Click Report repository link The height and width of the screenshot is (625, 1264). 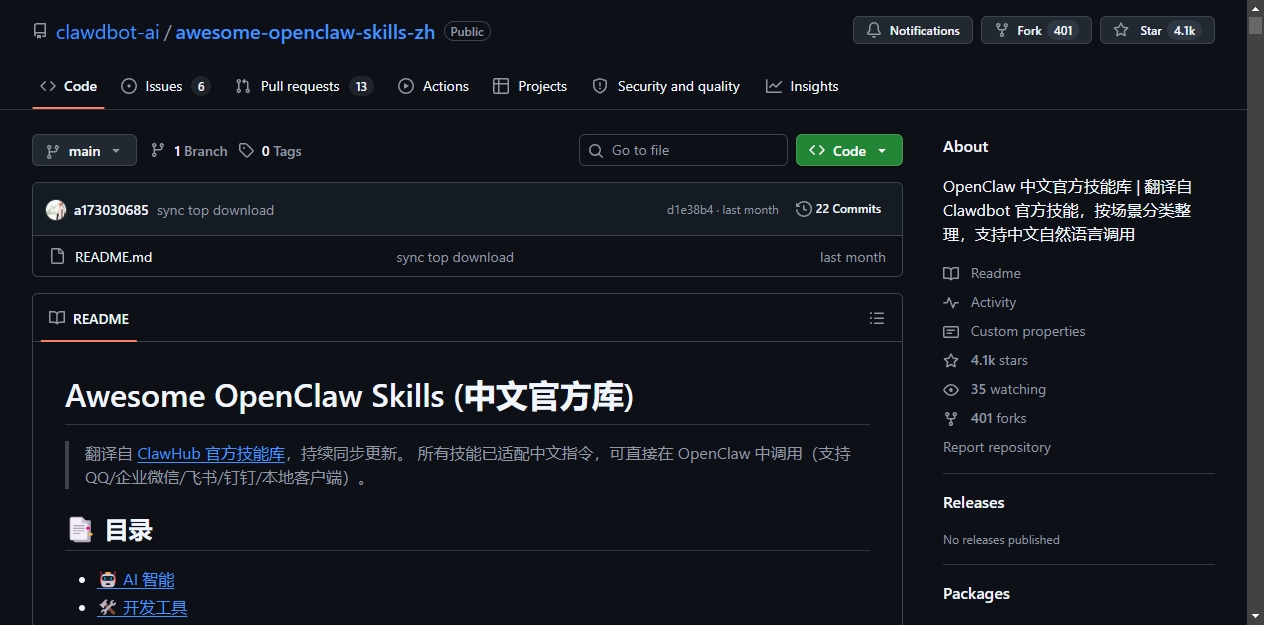(997, 447)
